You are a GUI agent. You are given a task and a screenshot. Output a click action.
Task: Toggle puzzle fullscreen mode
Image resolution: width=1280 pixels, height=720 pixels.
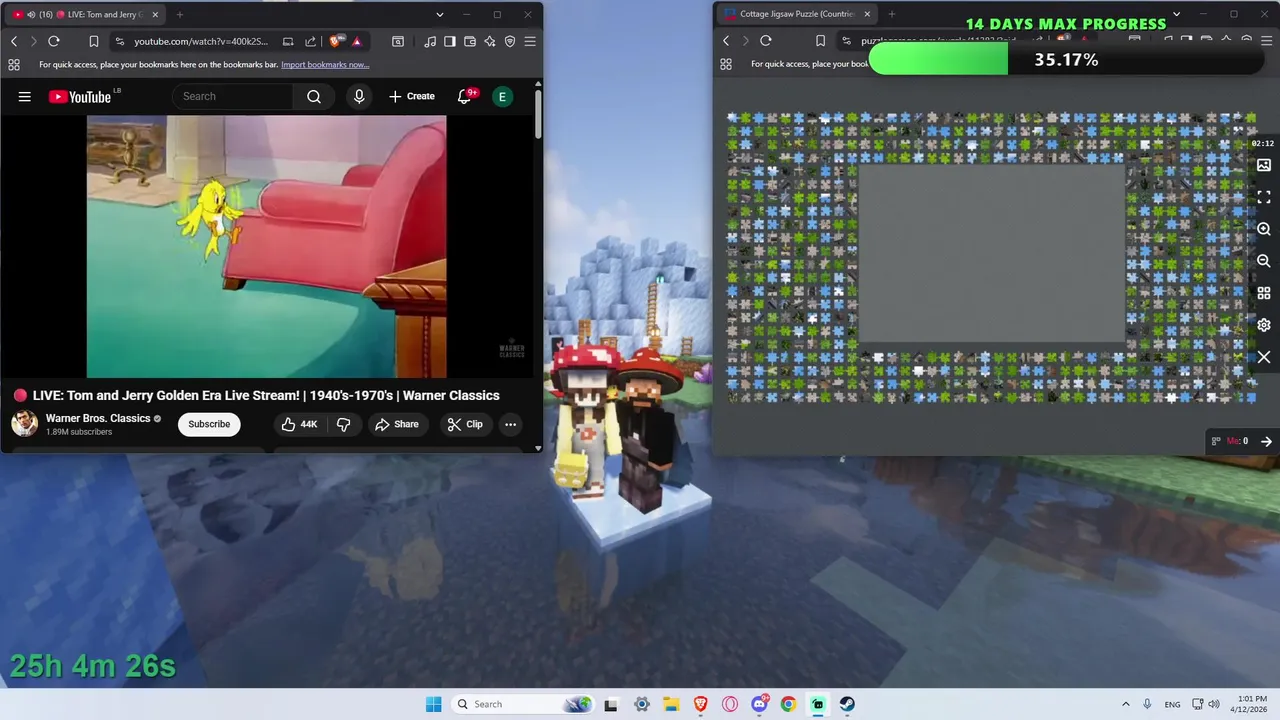(x=1264, y=197)
